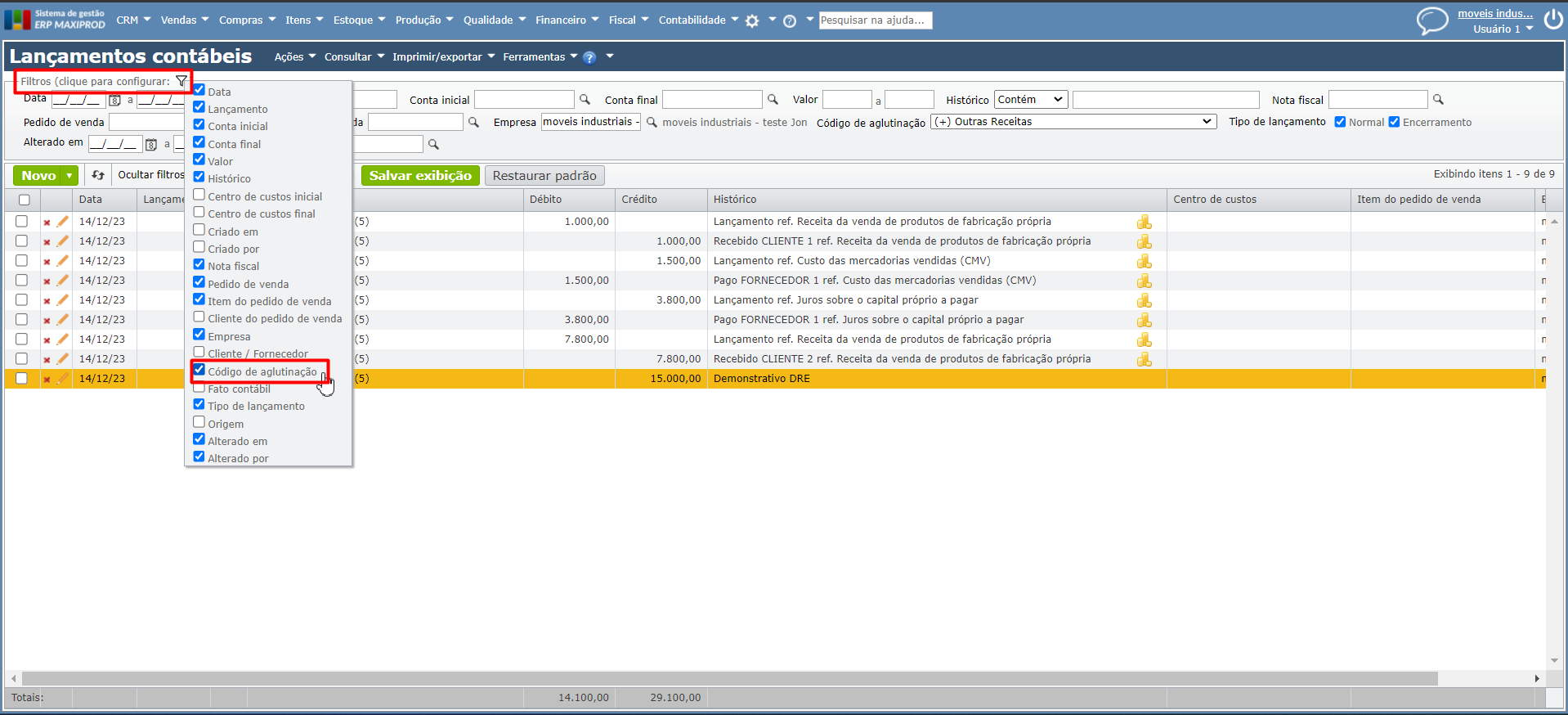The height and width of the screenshot is (715, 1568).
Task: Click the Novo button
Action: tap(38, 176)
